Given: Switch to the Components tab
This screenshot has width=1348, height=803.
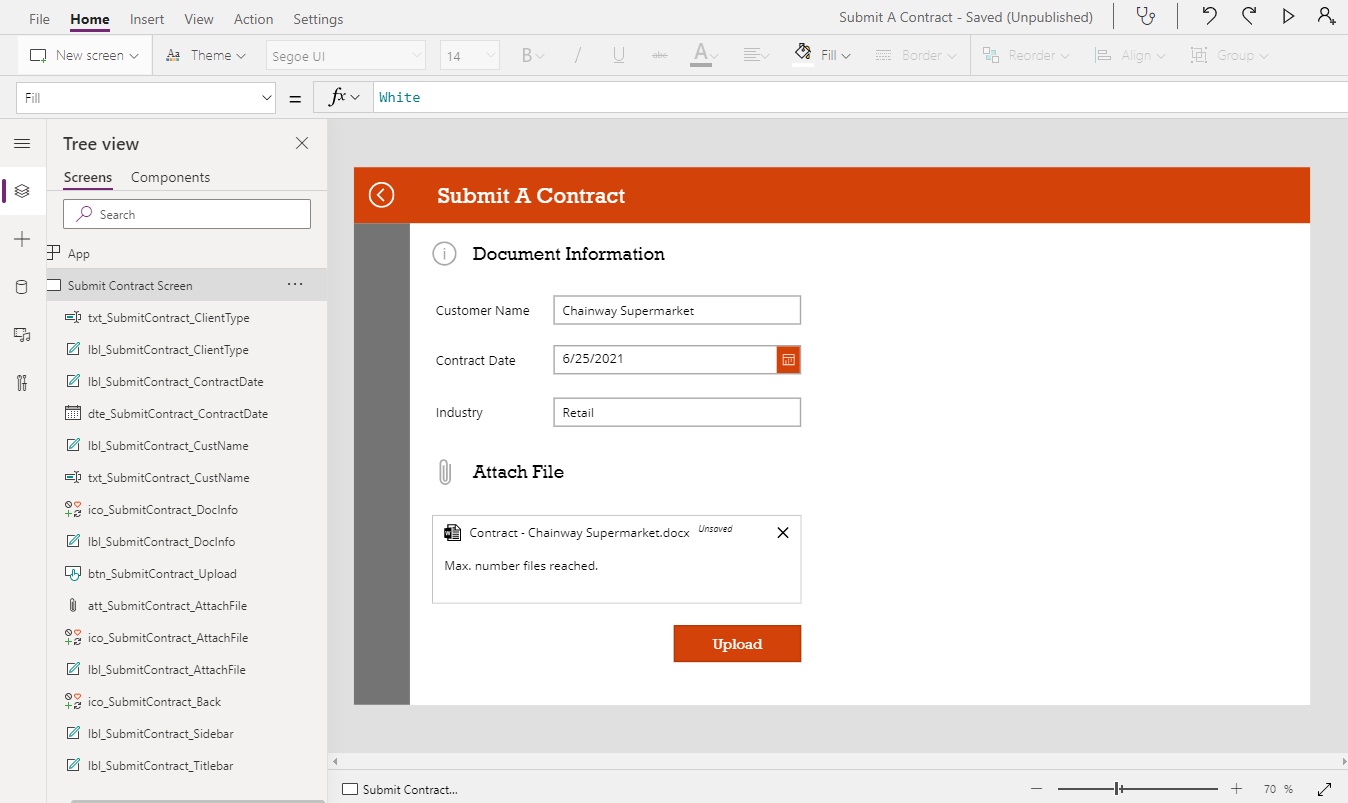Looking at the screenshot, I should click(170, 177).
